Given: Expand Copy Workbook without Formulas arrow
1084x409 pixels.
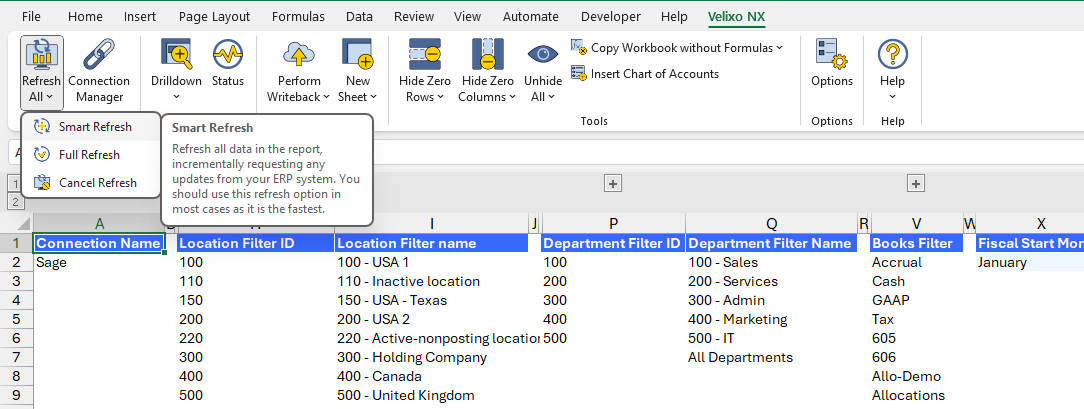Looking at the screenshot, I should click(x=780, y=48).
